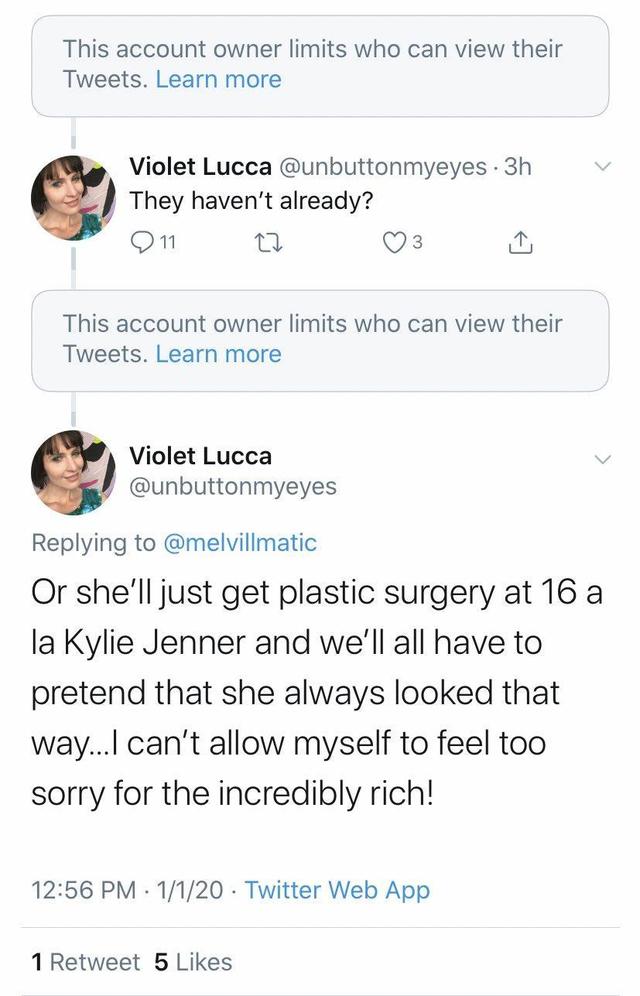Open the "They haven't already?" tweet text
This screenshot has height=996, width=640.
[252, 199]
